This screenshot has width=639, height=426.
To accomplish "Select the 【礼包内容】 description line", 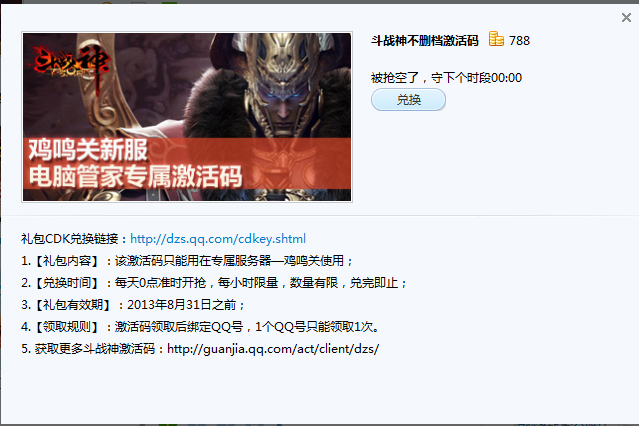I will click(187, 261).
